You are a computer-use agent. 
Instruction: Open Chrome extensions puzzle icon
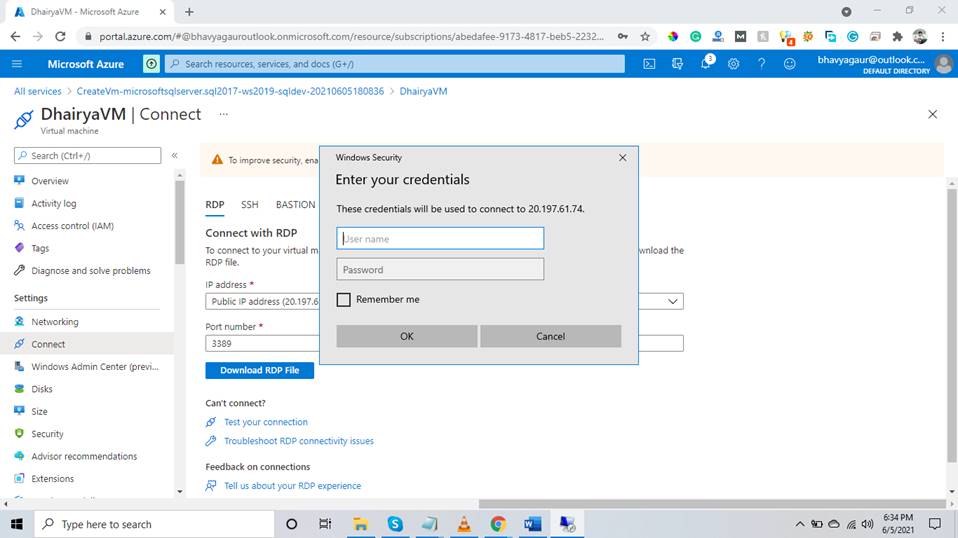click(x=898, y=37)
